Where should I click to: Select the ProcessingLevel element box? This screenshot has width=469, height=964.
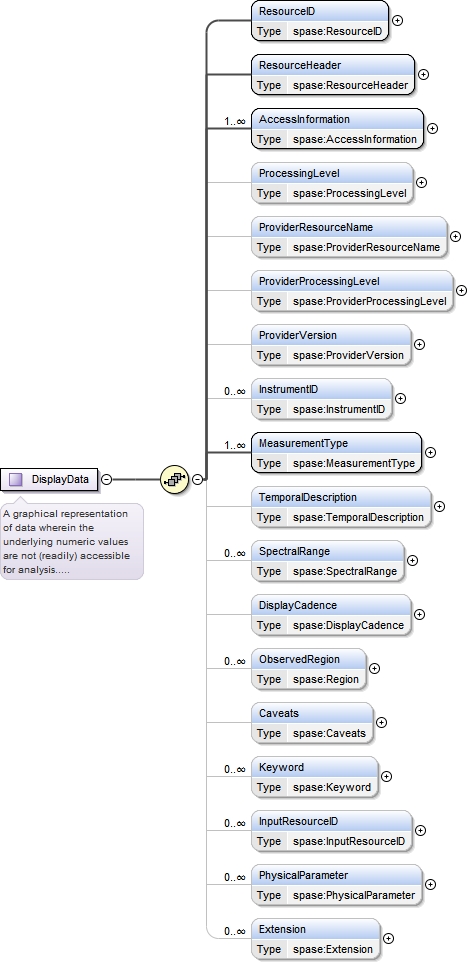[x=332, y=183]
